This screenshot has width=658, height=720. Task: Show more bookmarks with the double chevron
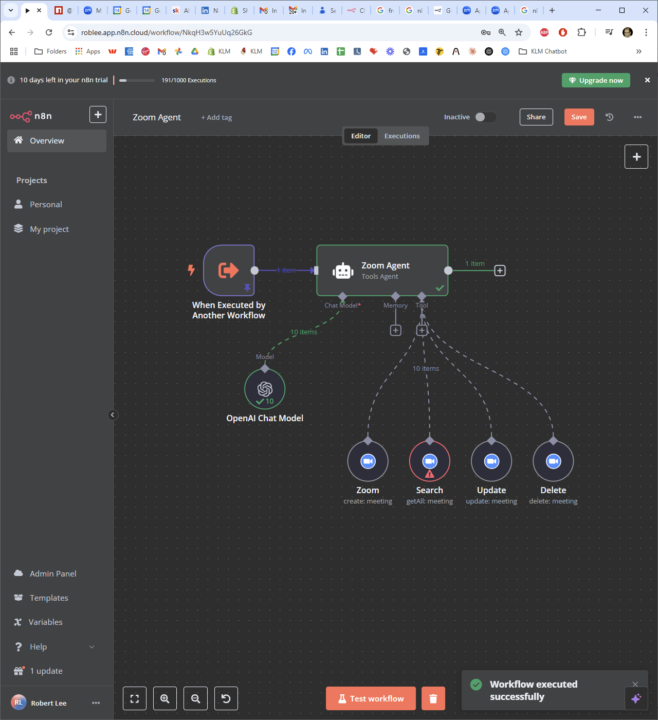coord(639,51)
